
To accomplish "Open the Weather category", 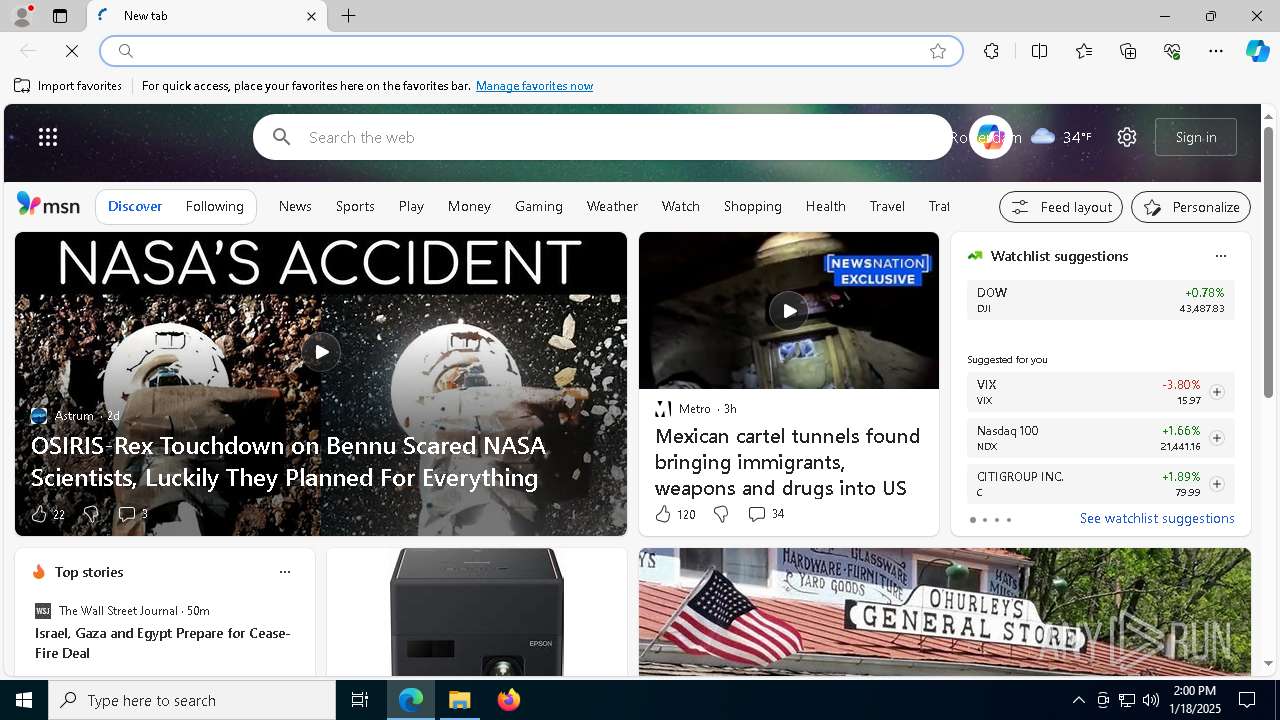I will click(x=612, y=206).
